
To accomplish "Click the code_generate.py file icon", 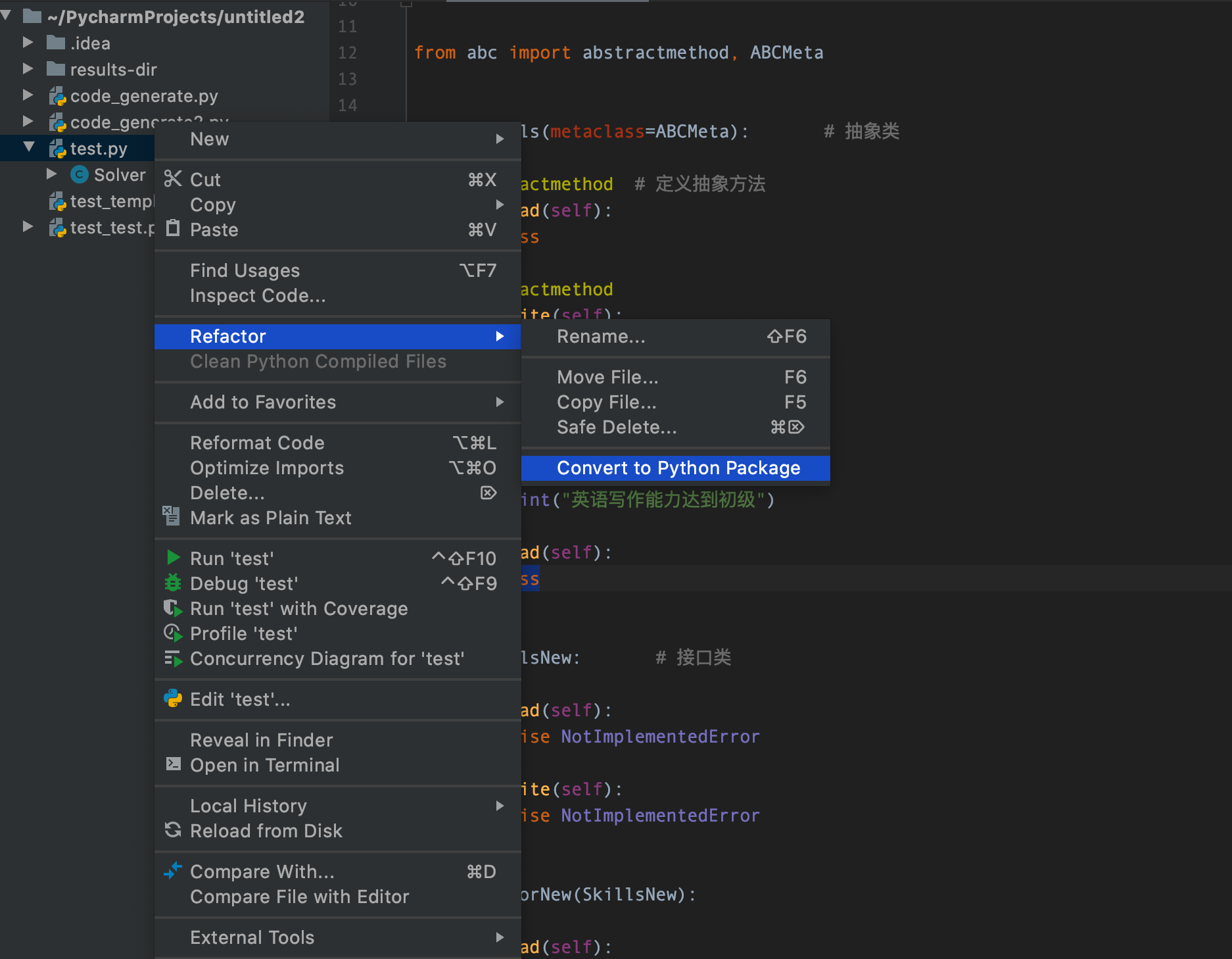I will [x=57, y=96].
